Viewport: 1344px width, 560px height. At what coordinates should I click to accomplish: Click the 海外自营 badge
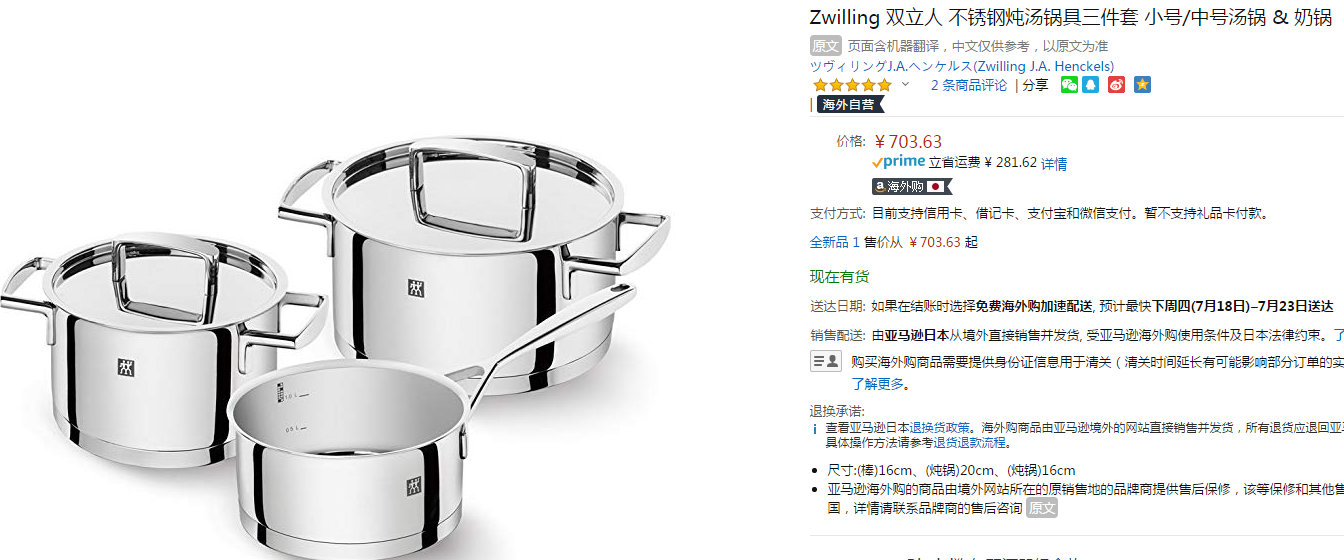tap(850, 104)
